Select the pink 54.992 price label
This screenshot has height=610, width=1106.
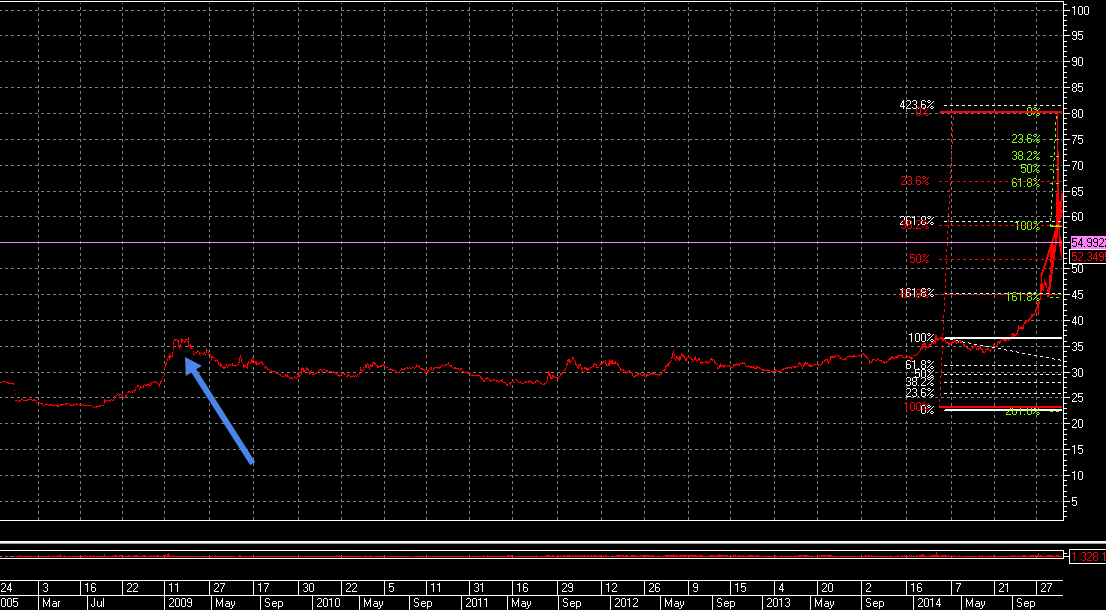point(1088,243)
